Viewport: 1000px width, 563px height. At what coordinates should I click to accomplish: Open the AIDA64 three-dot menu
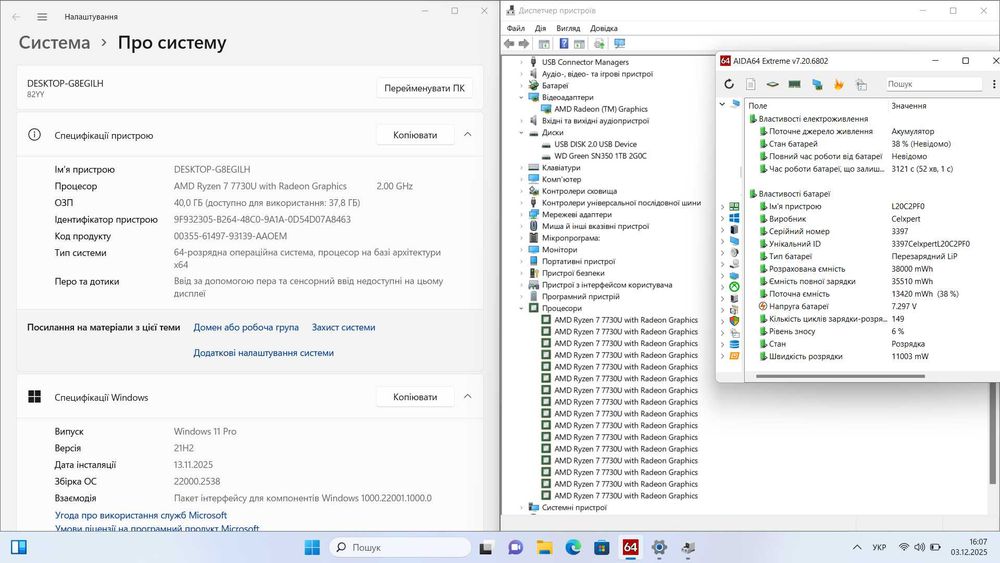(x=994, y=84)
